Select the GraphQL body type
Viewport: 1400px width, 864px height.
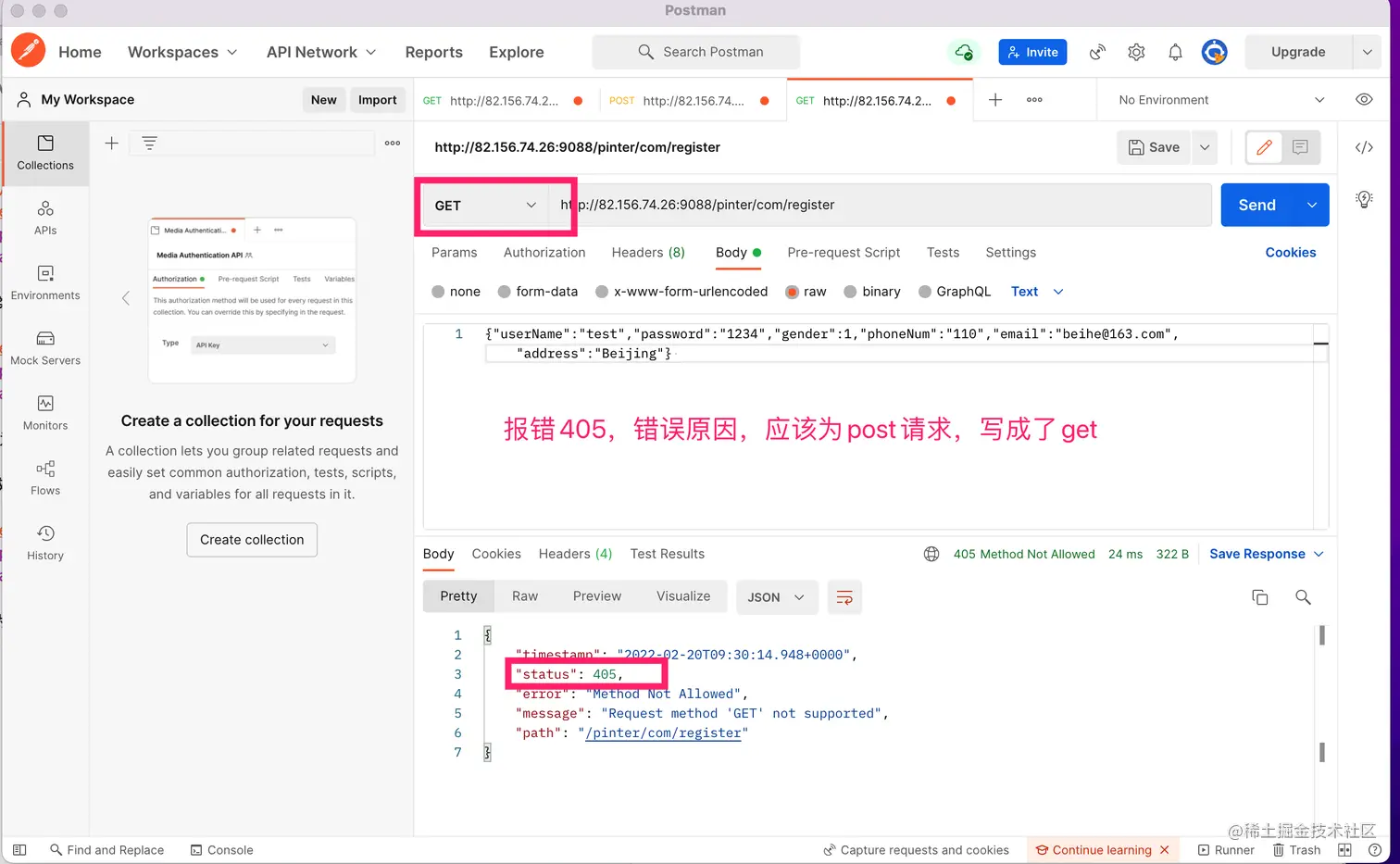[x=924, y=292]
